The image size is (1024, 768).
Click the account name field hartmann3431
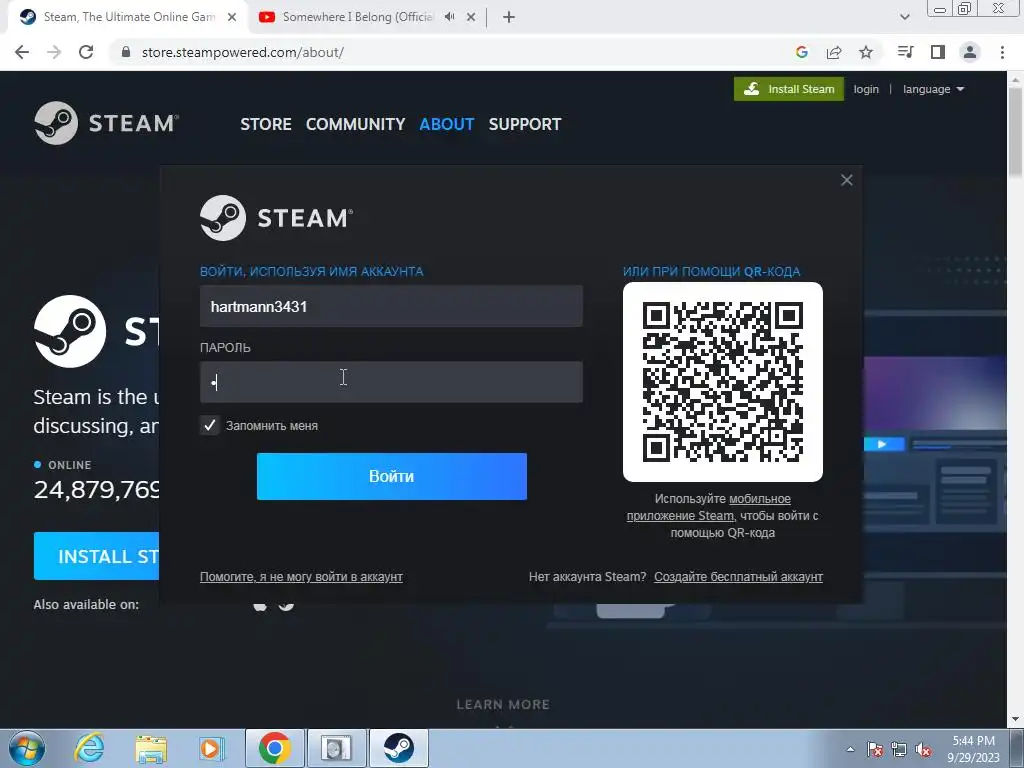pyautogui.click(x=391, y=306)
